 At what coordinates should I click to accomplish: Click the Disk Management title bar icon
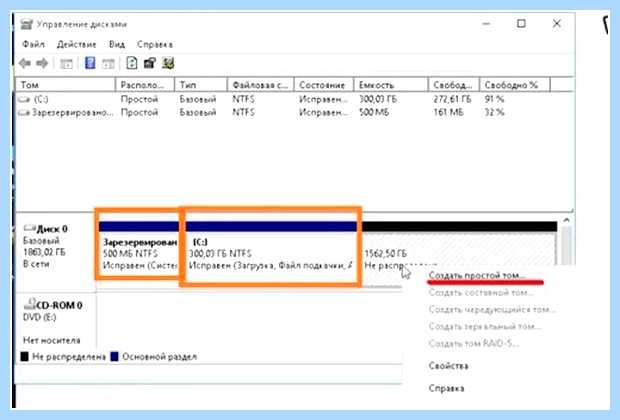pos(26,24)
